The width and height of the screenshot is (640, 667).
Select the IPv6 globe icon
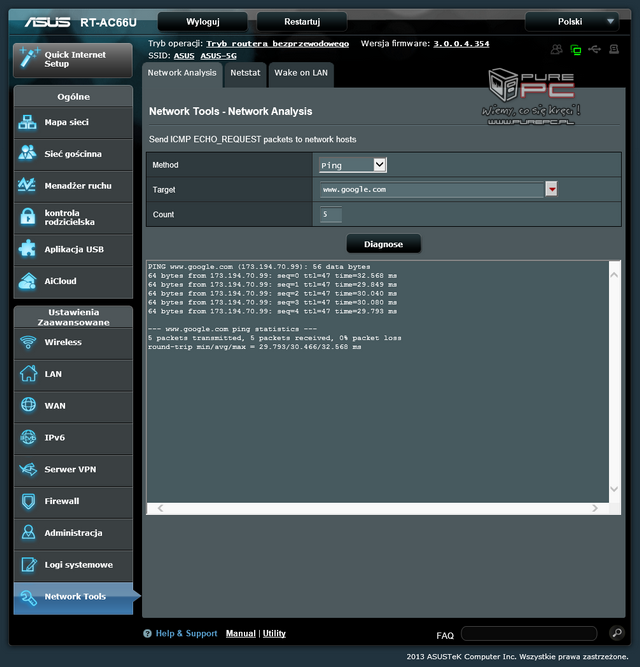(28, 437)
